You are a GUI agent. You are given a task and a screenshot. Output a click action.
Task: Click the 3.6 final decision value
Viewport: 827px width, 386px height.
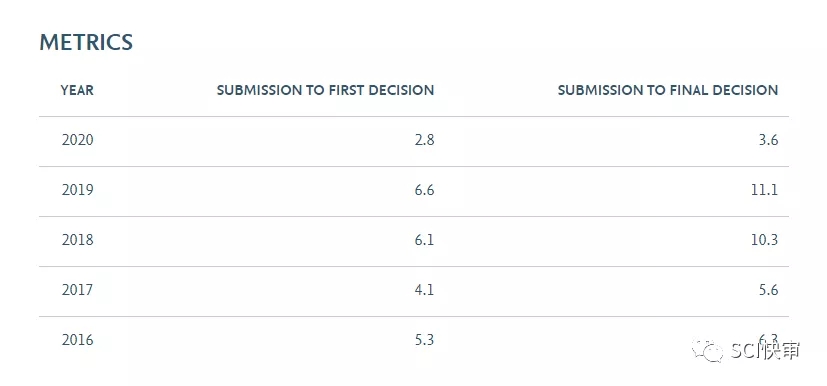(x=768, y=140)
